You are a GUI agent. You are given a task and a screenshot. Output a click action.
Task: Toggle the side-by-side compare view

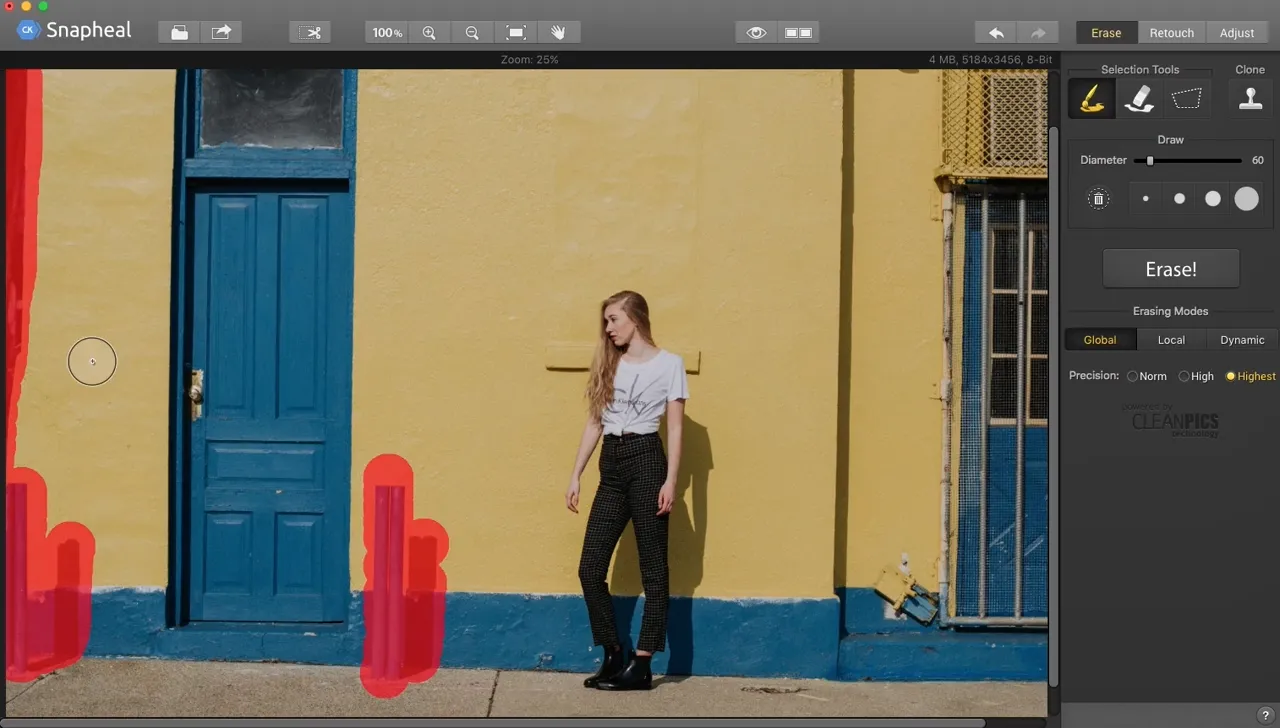(798, 32)
